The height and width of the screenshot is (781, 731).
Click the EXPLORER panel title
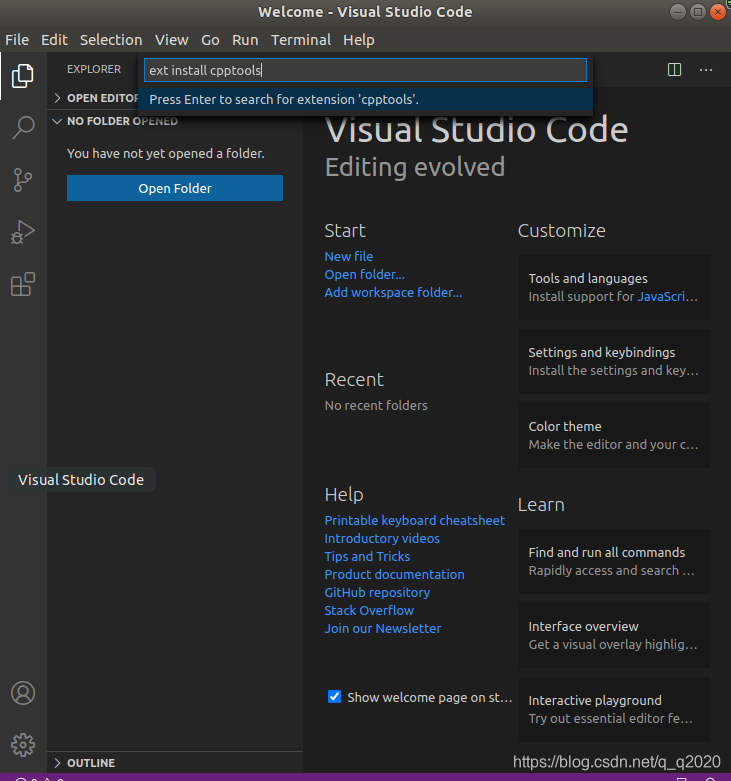(94, 69)
